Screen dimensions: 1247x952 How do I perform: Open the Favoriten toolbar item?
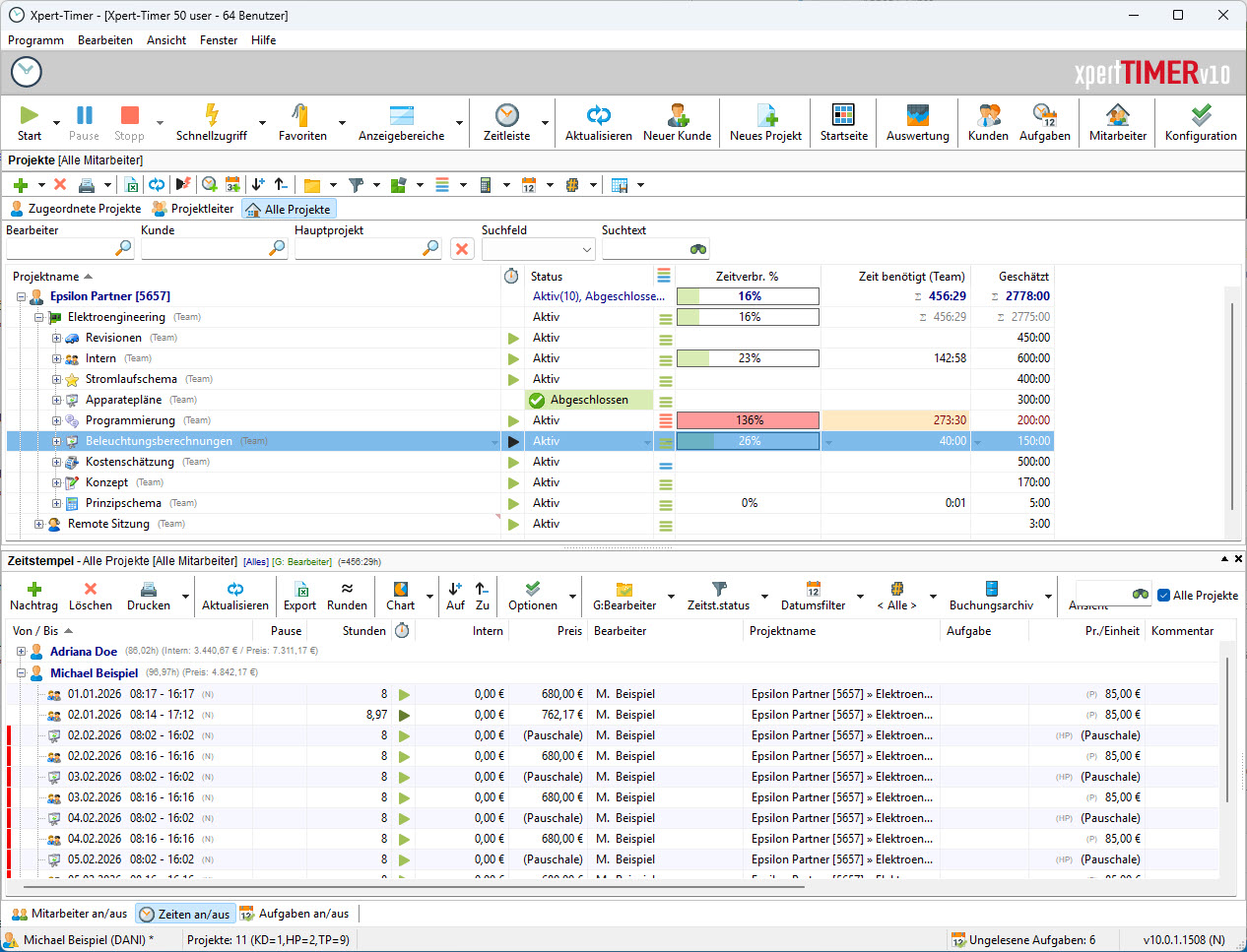tap(302, 123)
